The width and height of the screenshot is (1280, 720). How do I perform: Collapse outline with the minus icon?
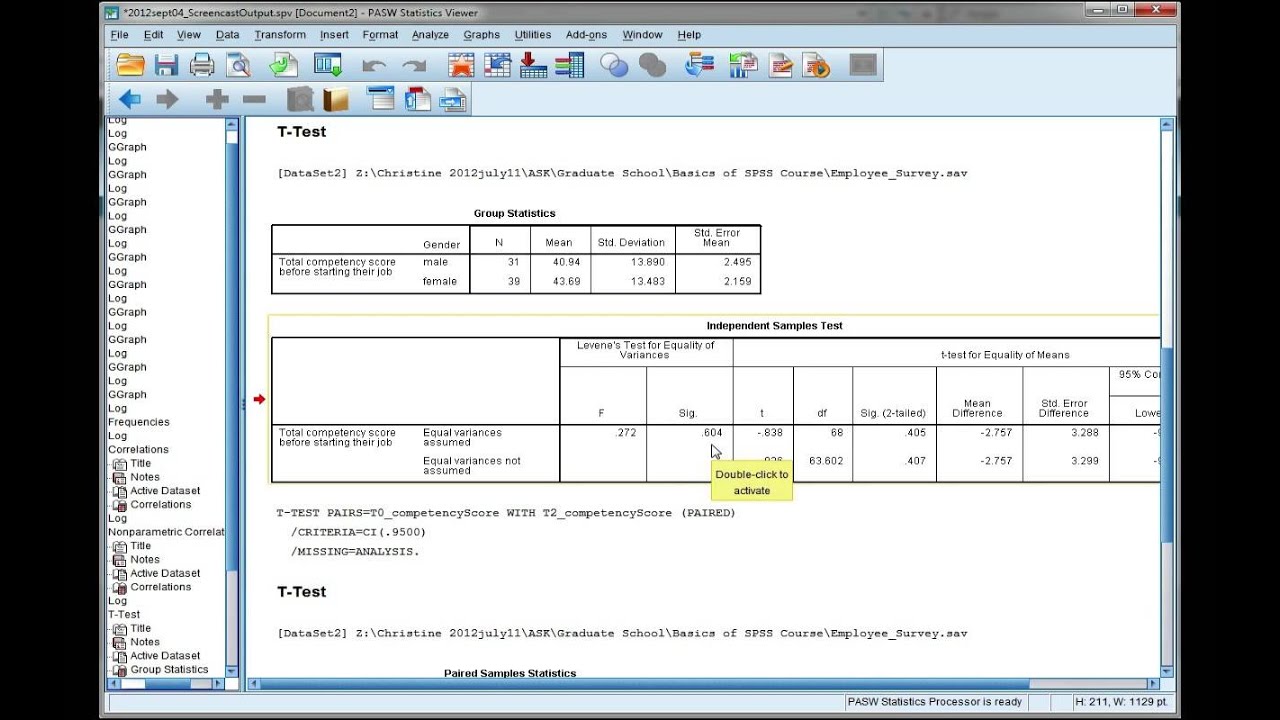254,99
